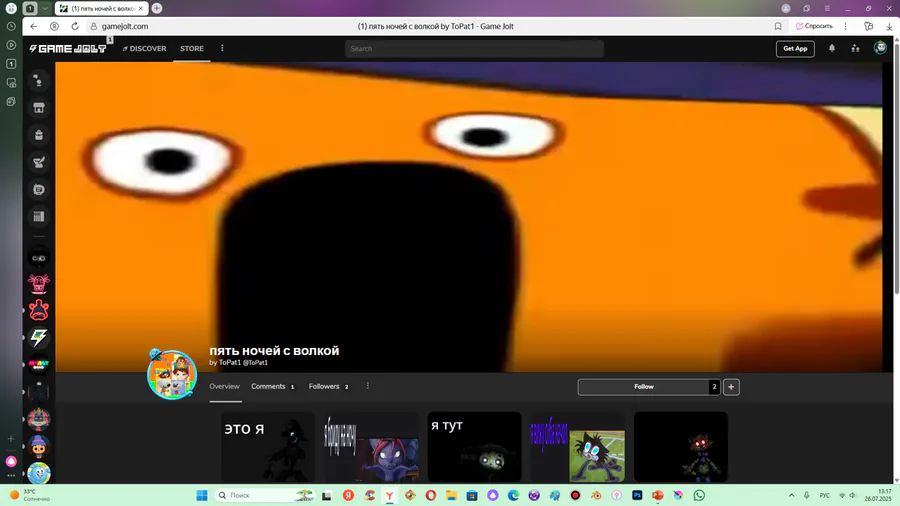Image resolution: width=900 pixels, height=506 pixels.
Task: Add new panel with plus in browser sidebar
Action: [11, 439]
